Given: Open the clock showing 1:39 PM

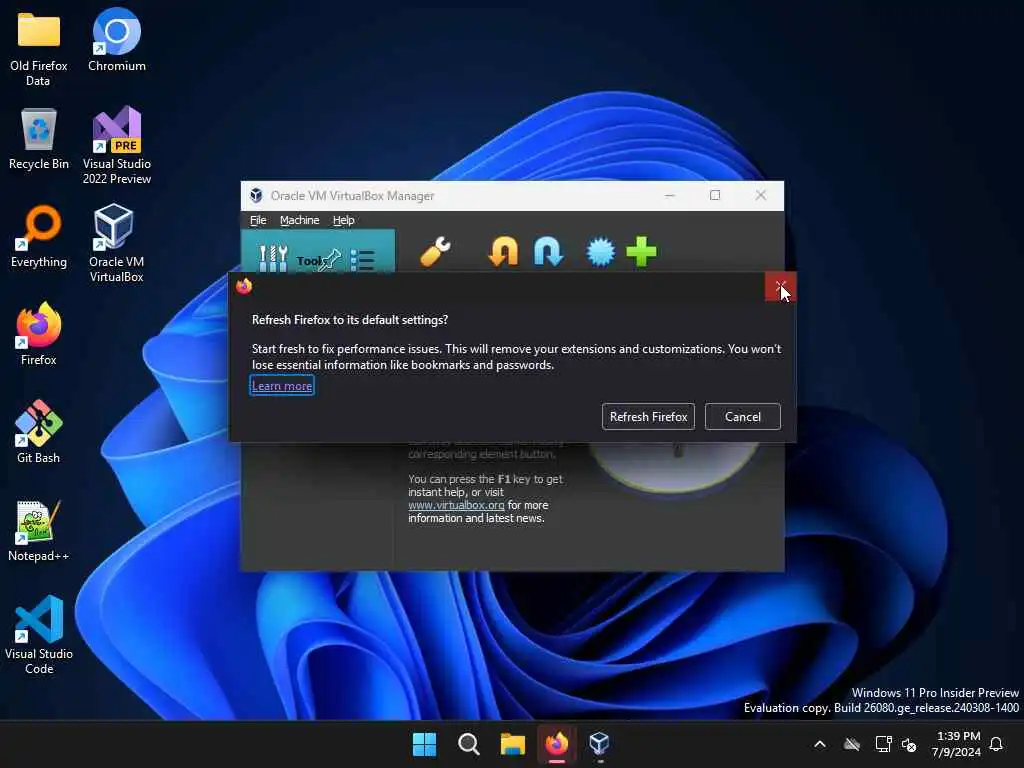Looking at the screenshot, I should tap(956, 744).
